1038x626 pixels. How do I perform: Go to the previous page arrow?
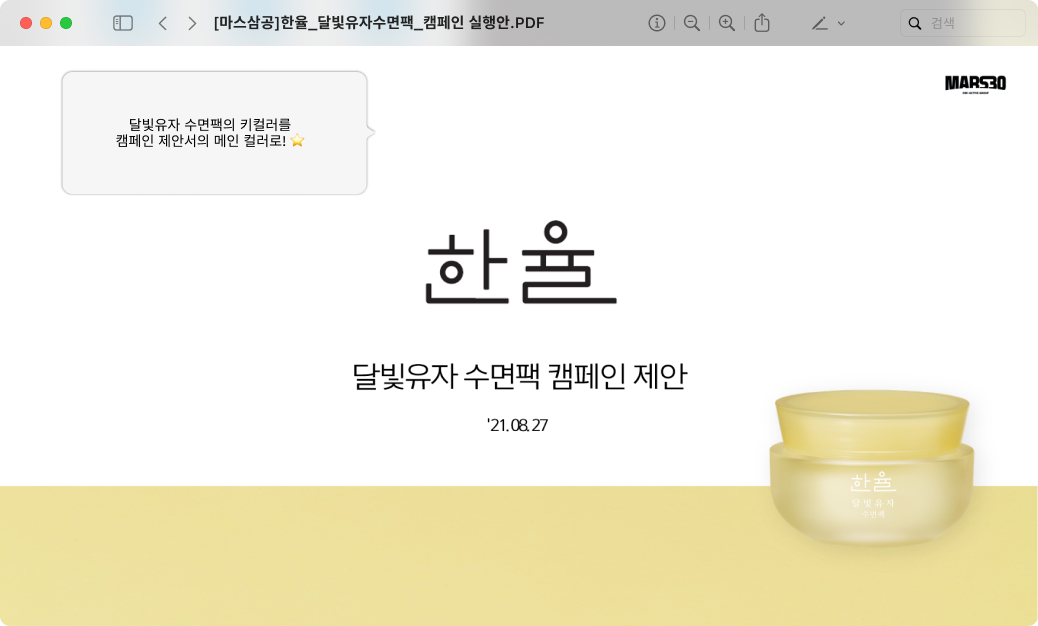[x=163, y=23]
